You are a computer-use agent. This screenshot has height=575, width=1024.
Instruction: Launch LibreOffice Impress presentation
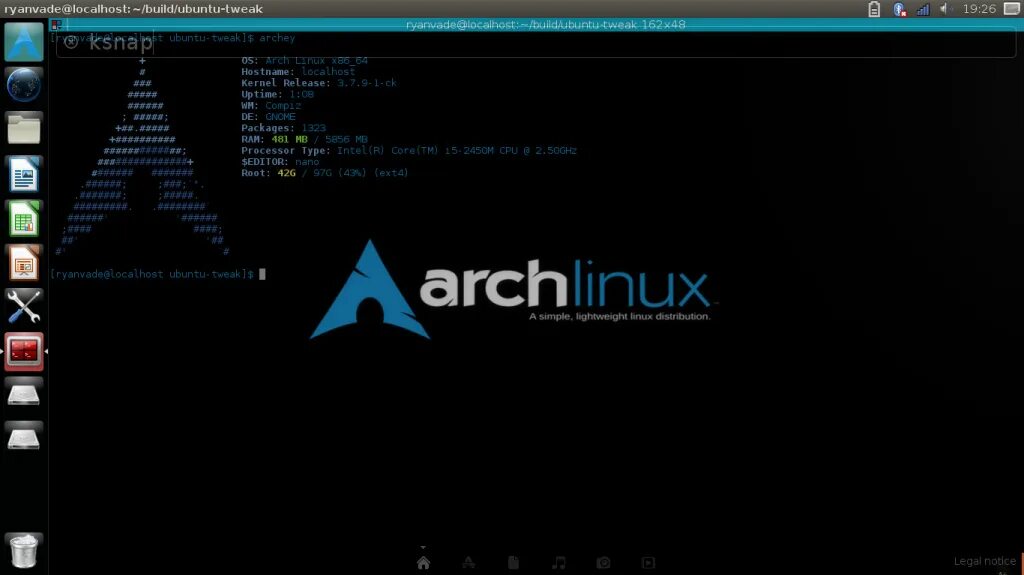tap(24, 263)
